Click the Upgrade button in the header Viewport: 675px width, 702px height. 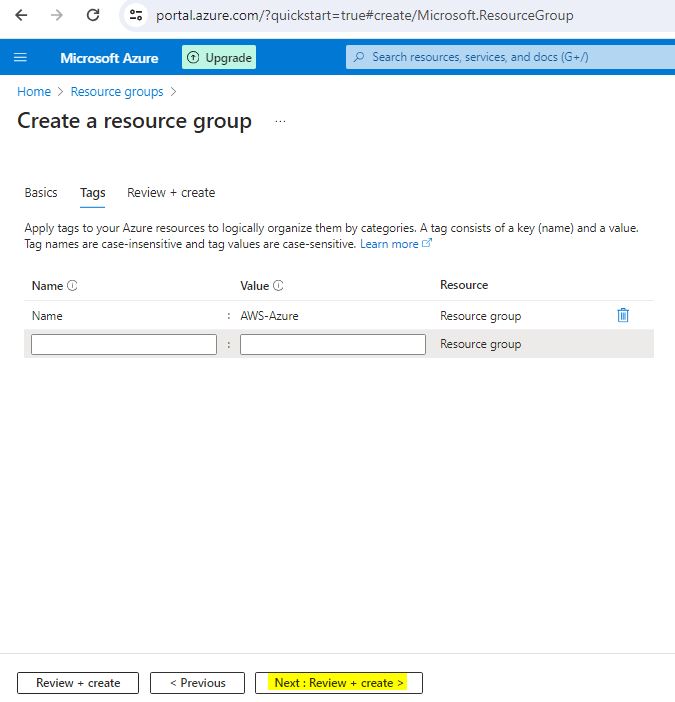point(219,58)
